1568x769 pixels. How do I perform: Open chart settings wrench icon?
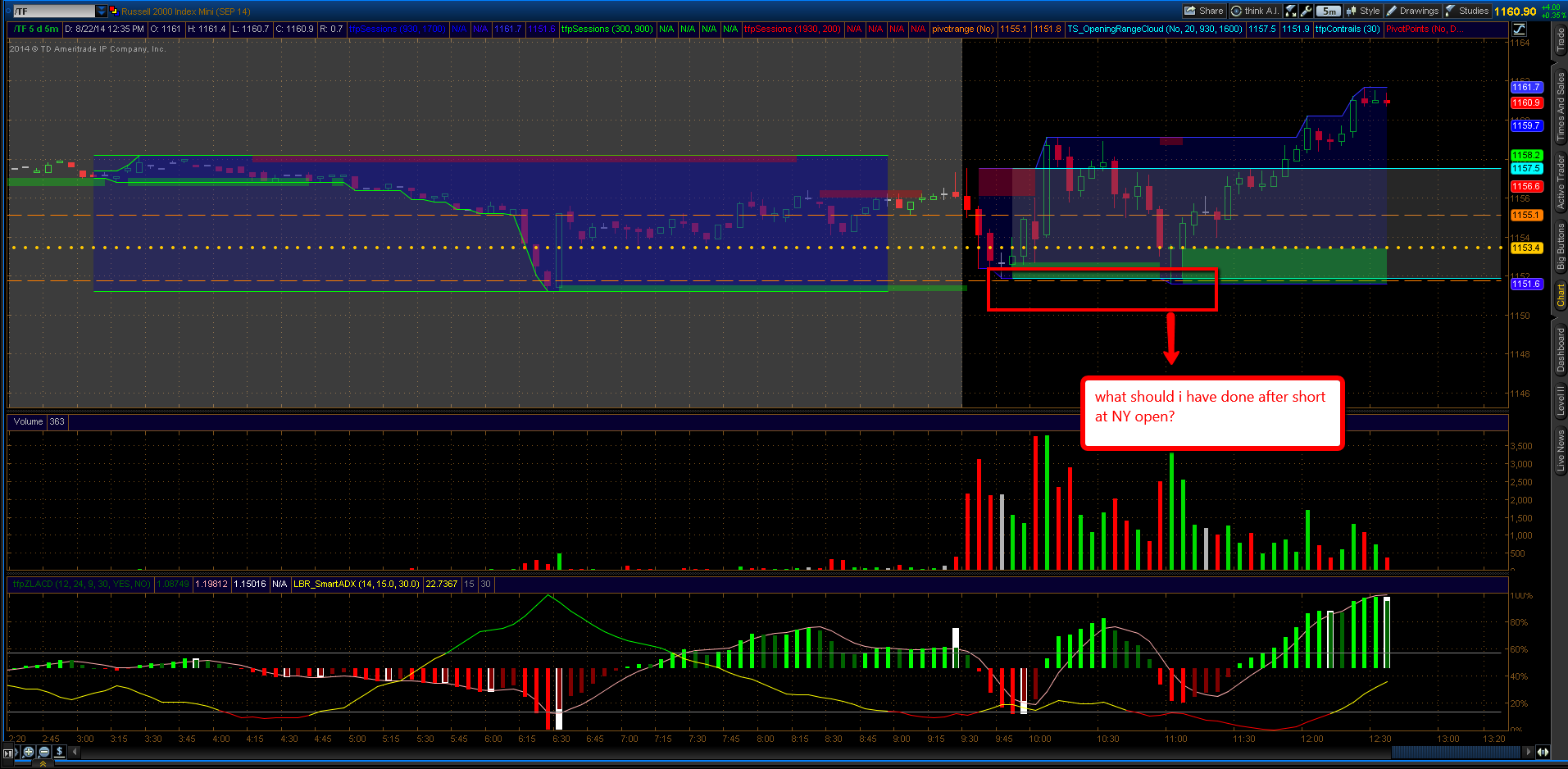pos(1307,11)
